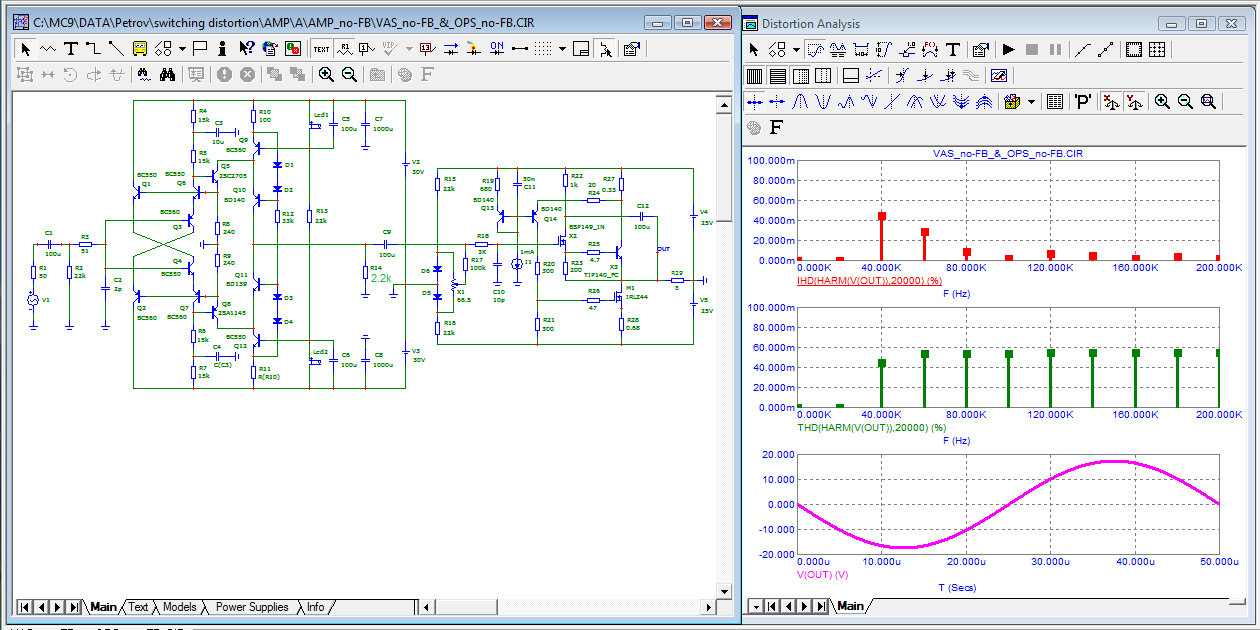Click the V(OUT) (V) waveform label
Screen dimensions: 1260x630
(x=822, y=574)
